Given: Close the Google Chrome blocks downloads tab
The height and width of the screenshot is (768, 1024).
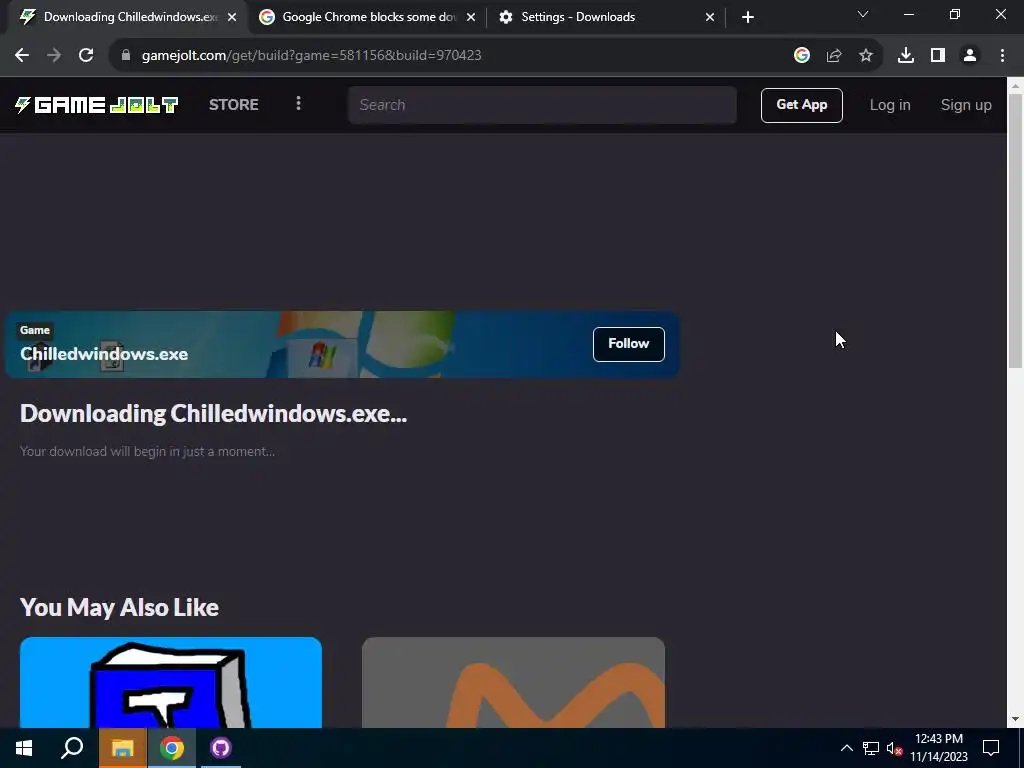Looking at the screenshot, I should tap(471, 17).
